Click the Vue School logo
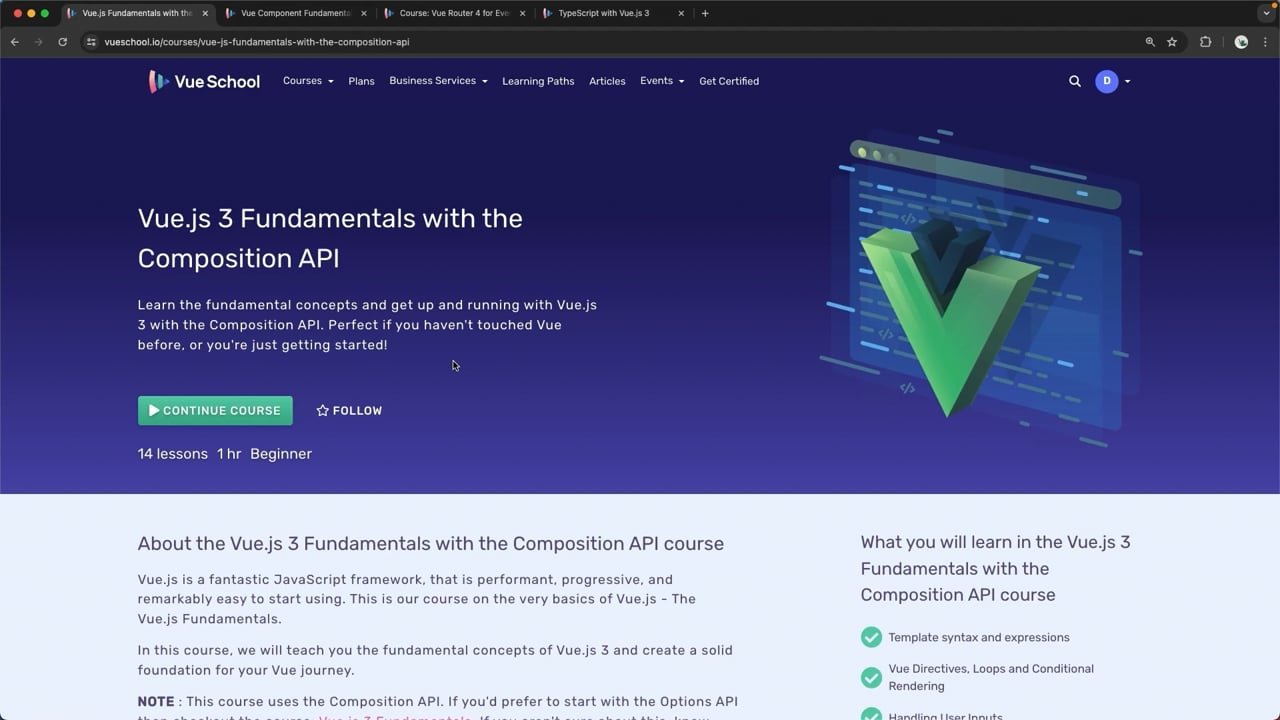 [204, 81]
